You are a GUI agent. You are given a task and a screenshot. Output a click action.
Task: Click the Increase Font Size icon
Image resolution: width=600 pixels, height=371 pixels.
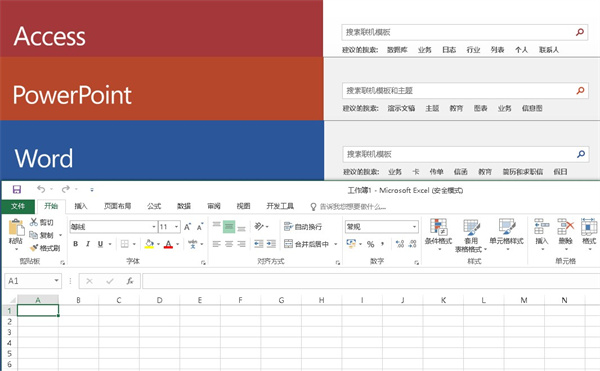coord(188,227)
